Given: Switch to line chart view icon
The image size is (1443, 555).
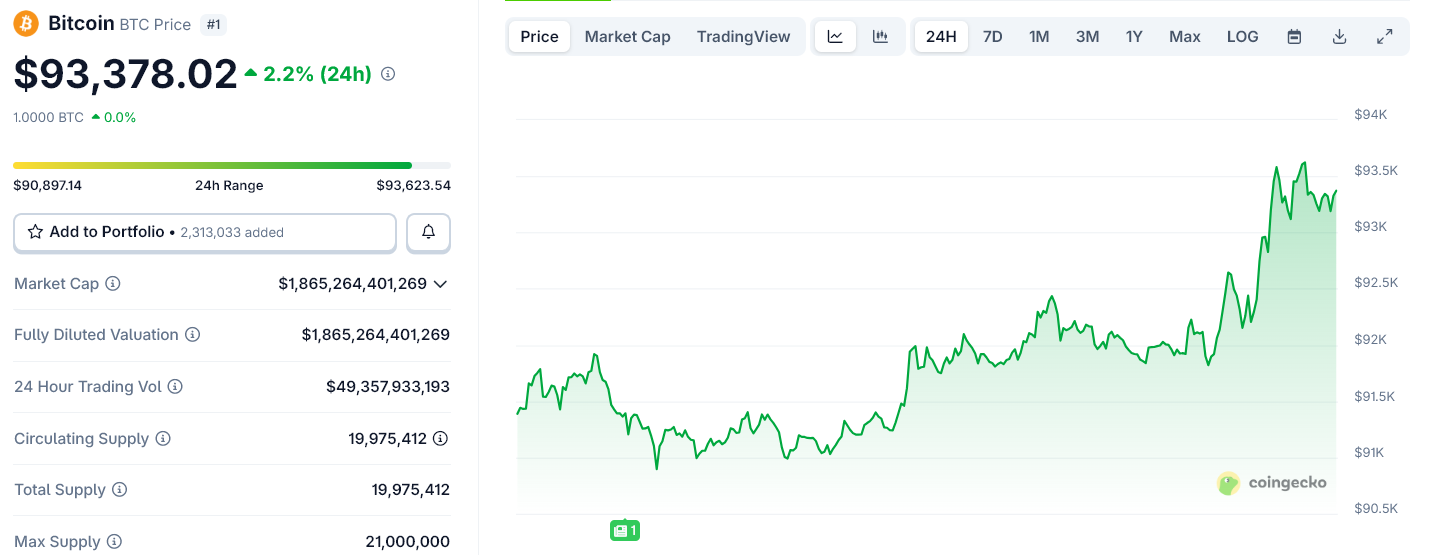Looking at the screenshot, I should click(835, 37).
